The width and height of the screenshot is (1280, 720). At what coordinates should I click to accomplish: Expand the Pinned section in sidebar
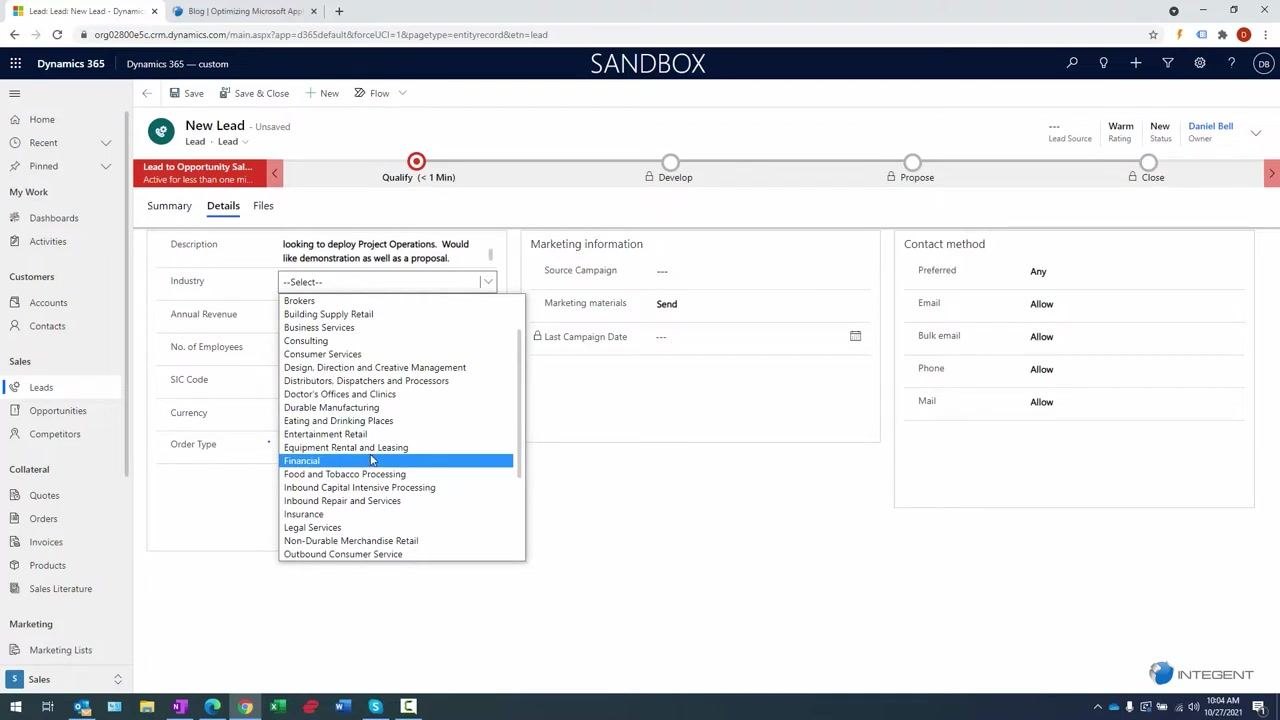[x=106, y=166]
